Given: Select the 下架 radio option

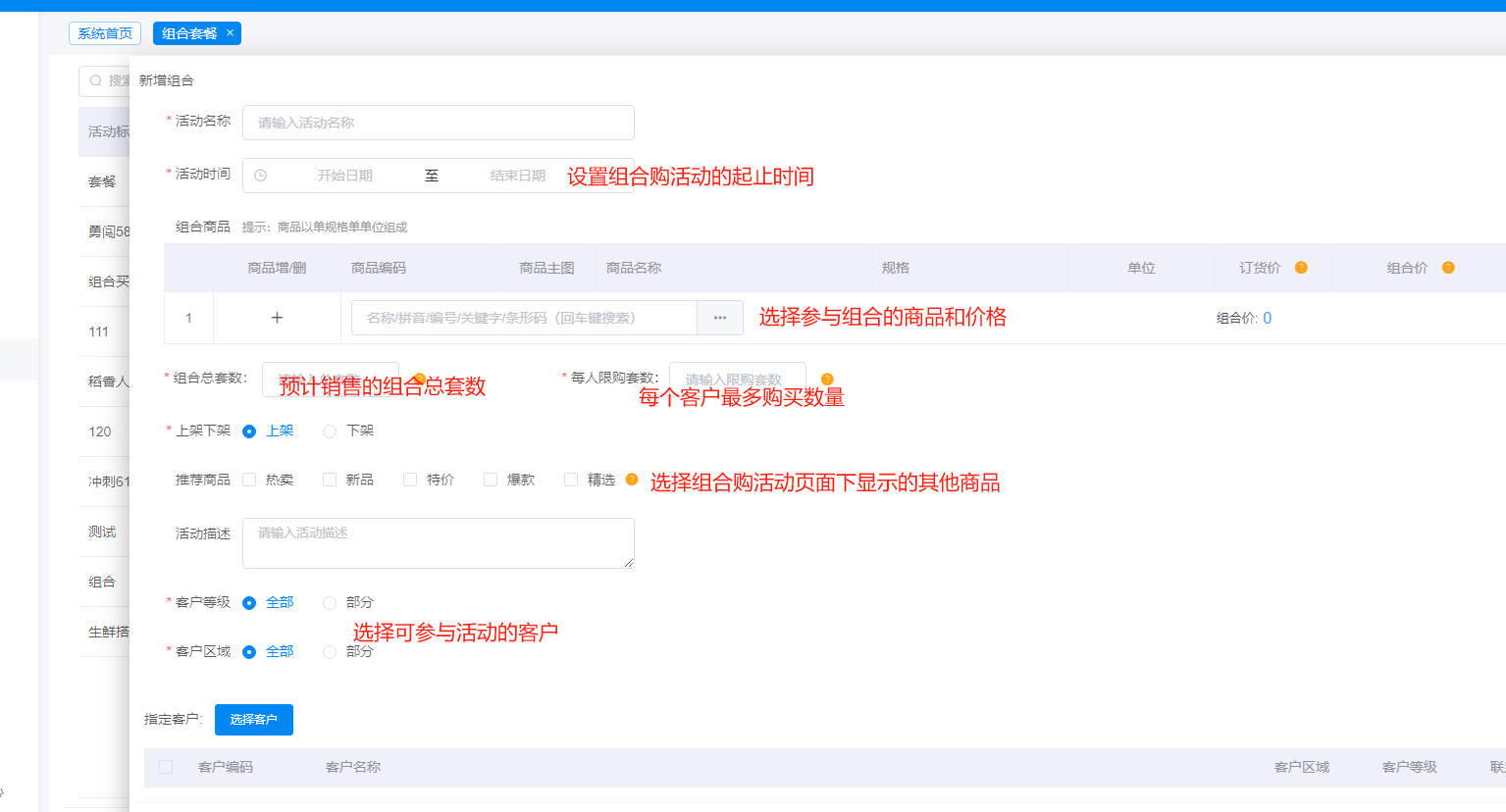Looking at the screenshot, I should pos(330,431).
